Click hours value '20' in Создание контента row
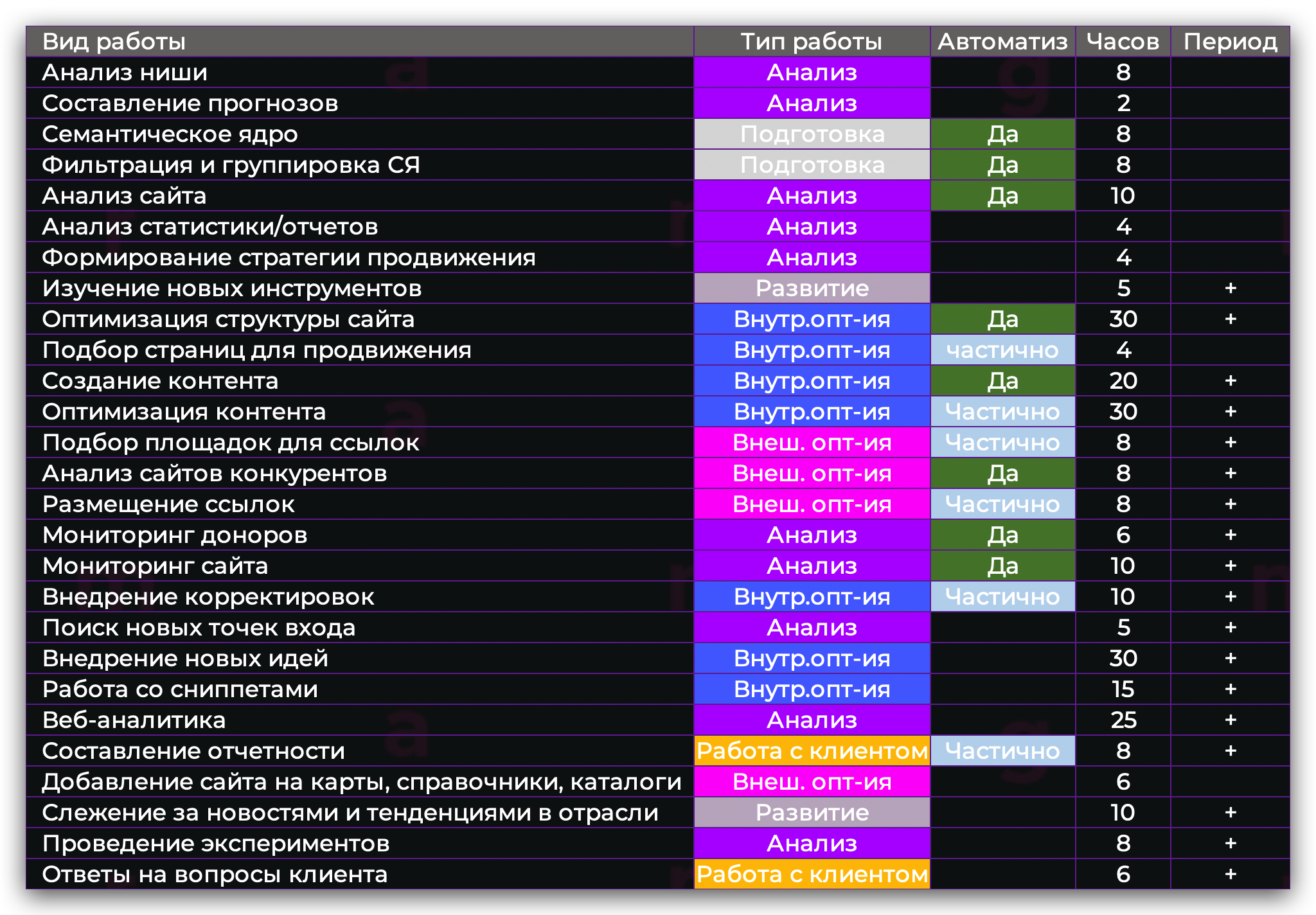This screenshot has width=1316, height=915. [1123, 381]
